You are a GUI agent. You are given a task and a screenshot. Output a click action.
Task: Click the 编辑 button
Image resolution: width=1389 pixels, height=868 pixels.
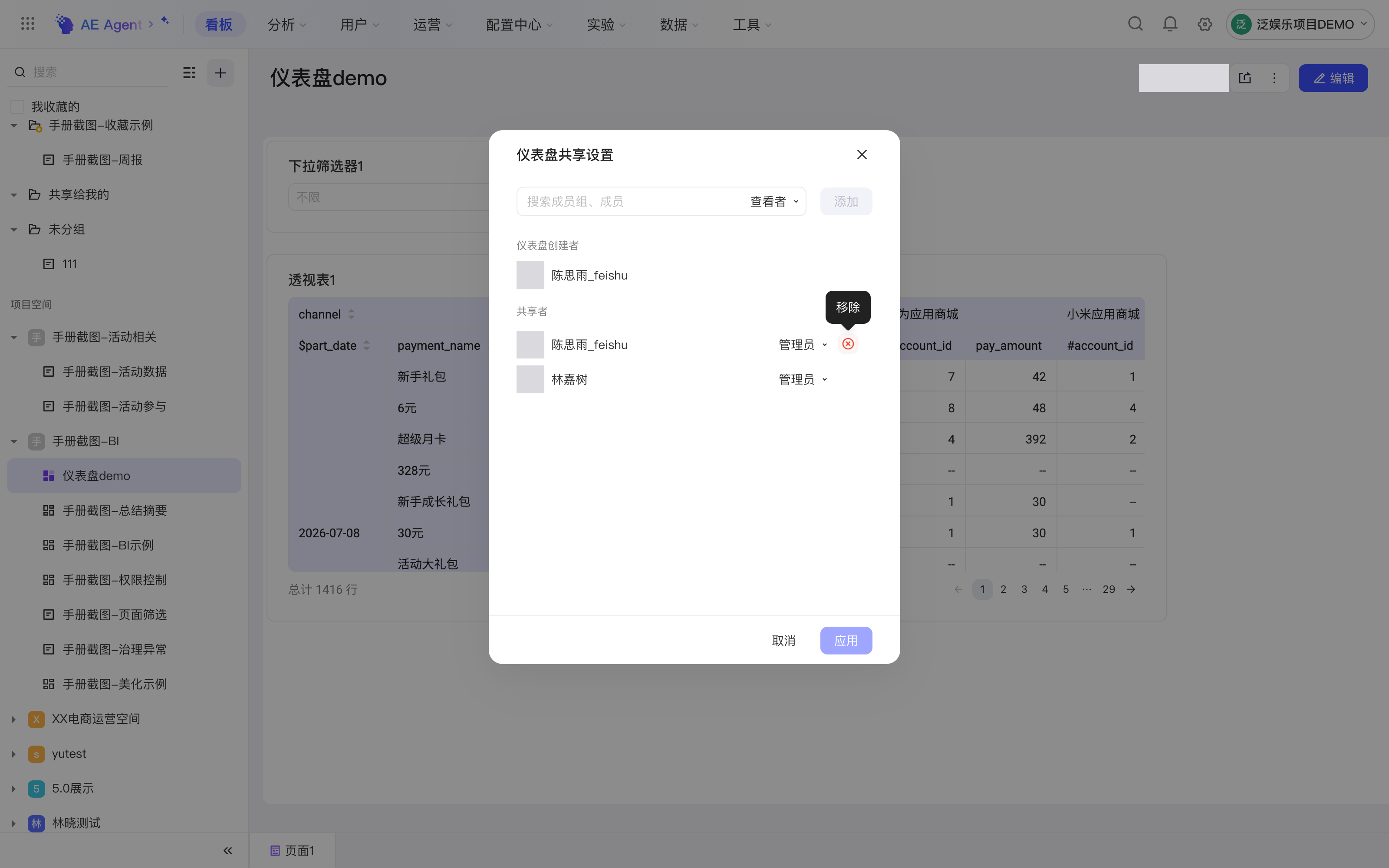tap(1333, 78)
